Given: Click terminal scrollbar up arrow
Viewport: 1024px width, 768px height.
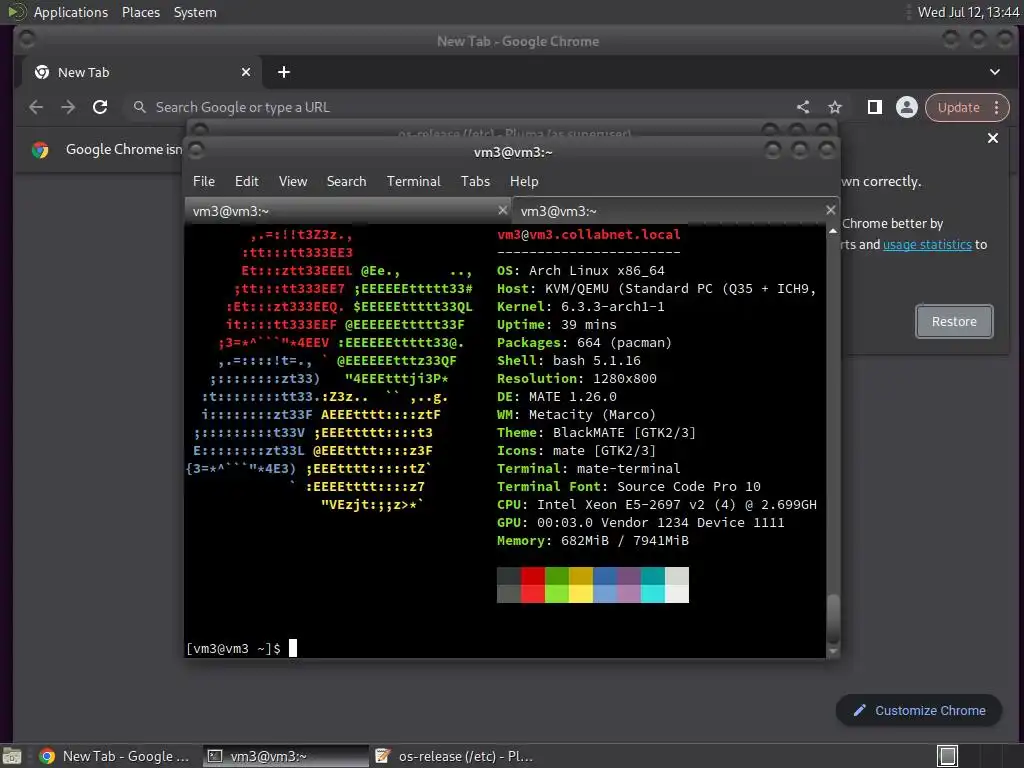Looking at the screenshot, I should click(833, 231).
